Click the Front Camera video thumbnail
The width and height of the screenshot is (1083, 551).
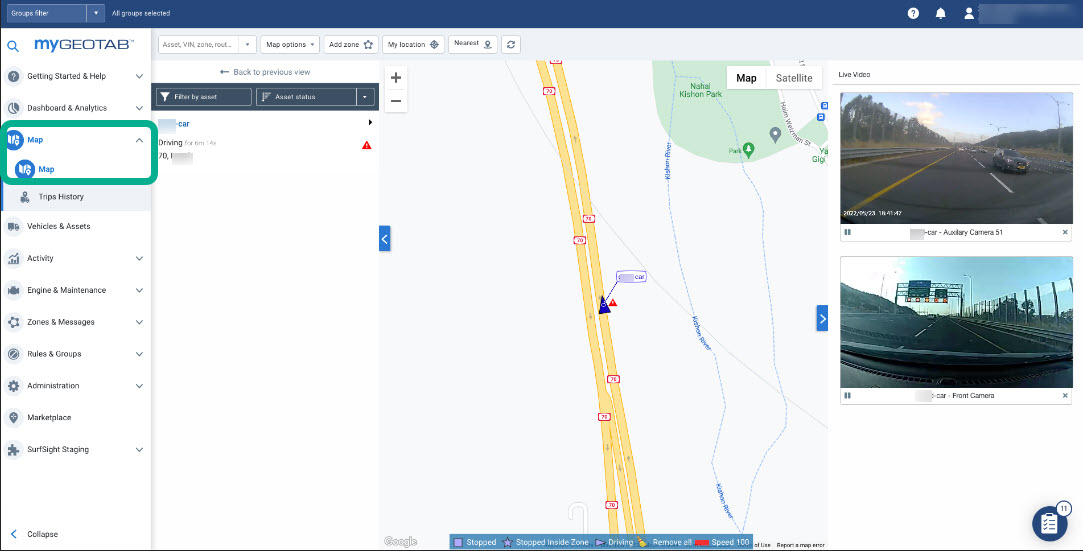956,322
